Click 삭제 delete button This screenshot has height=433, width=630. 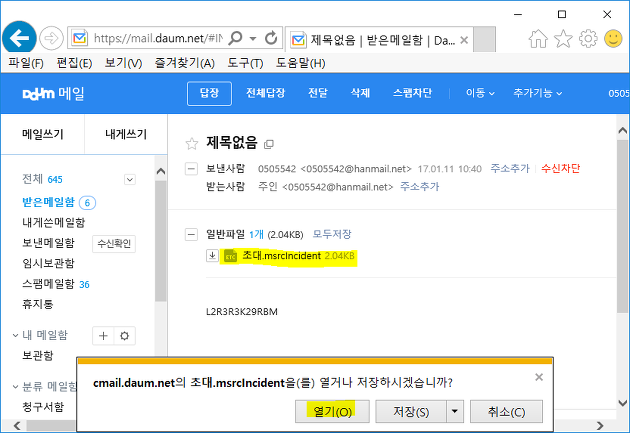pos(360,93)
